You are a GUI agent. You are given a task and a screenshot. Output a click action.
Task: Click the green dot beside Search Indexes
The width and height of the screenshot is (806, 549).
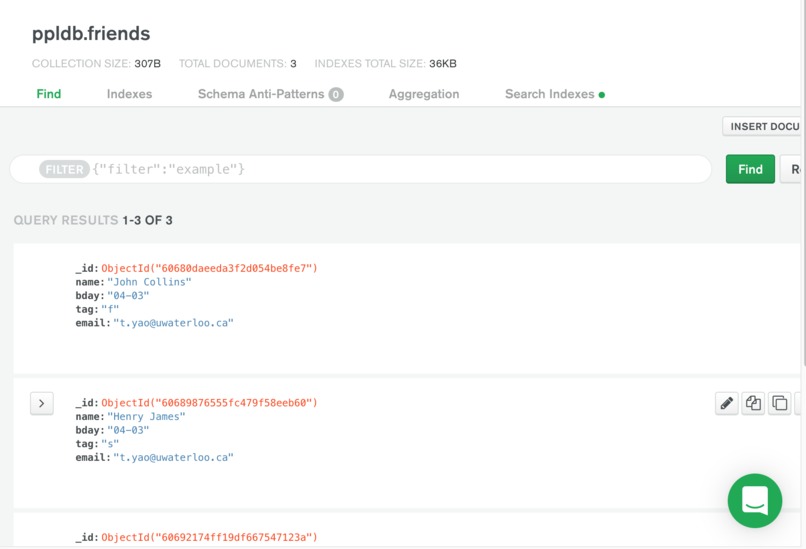pos(602,95)
